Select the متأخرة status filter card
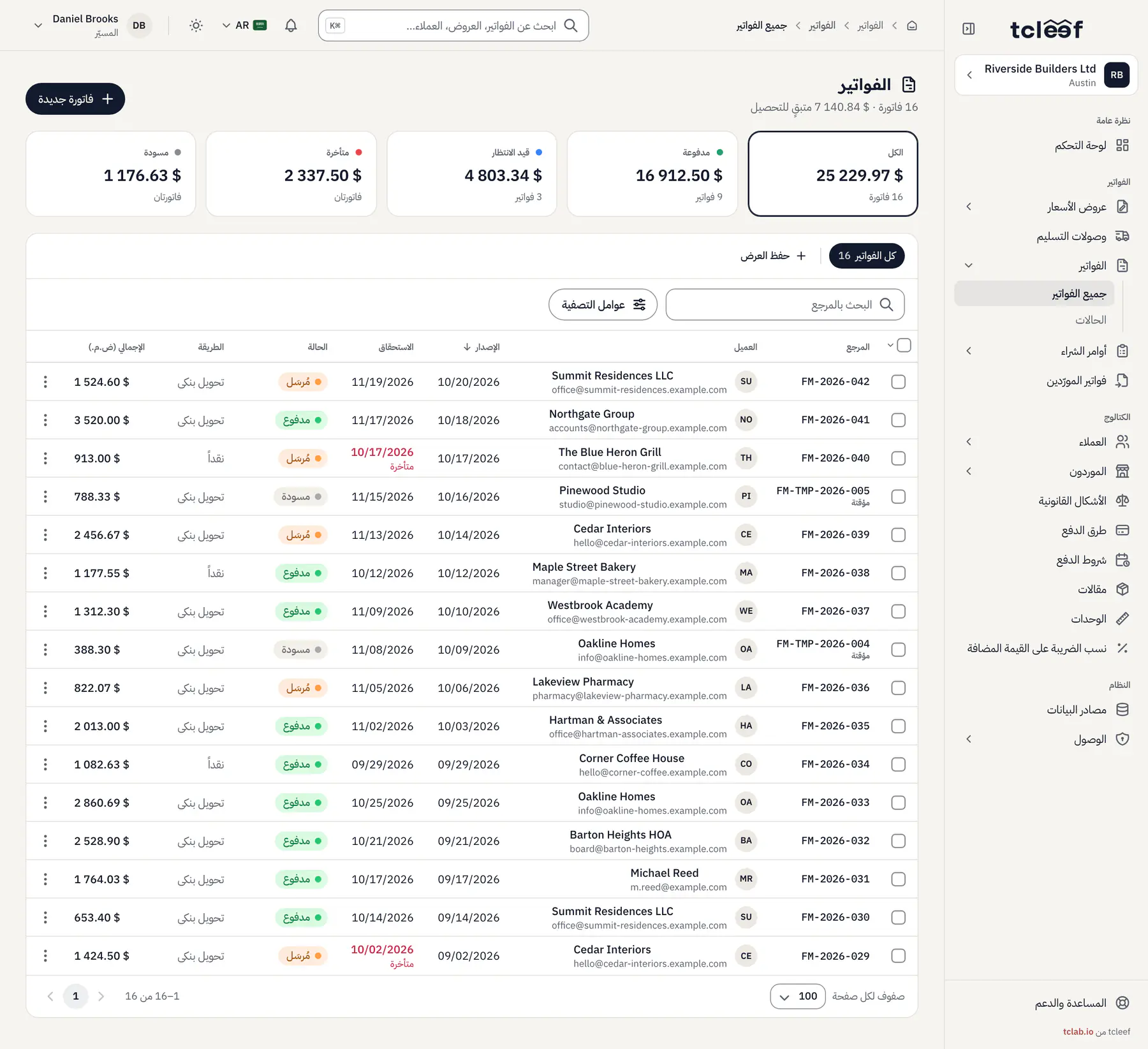This screenshot has width=1148, height=1049. click(291, 173)
